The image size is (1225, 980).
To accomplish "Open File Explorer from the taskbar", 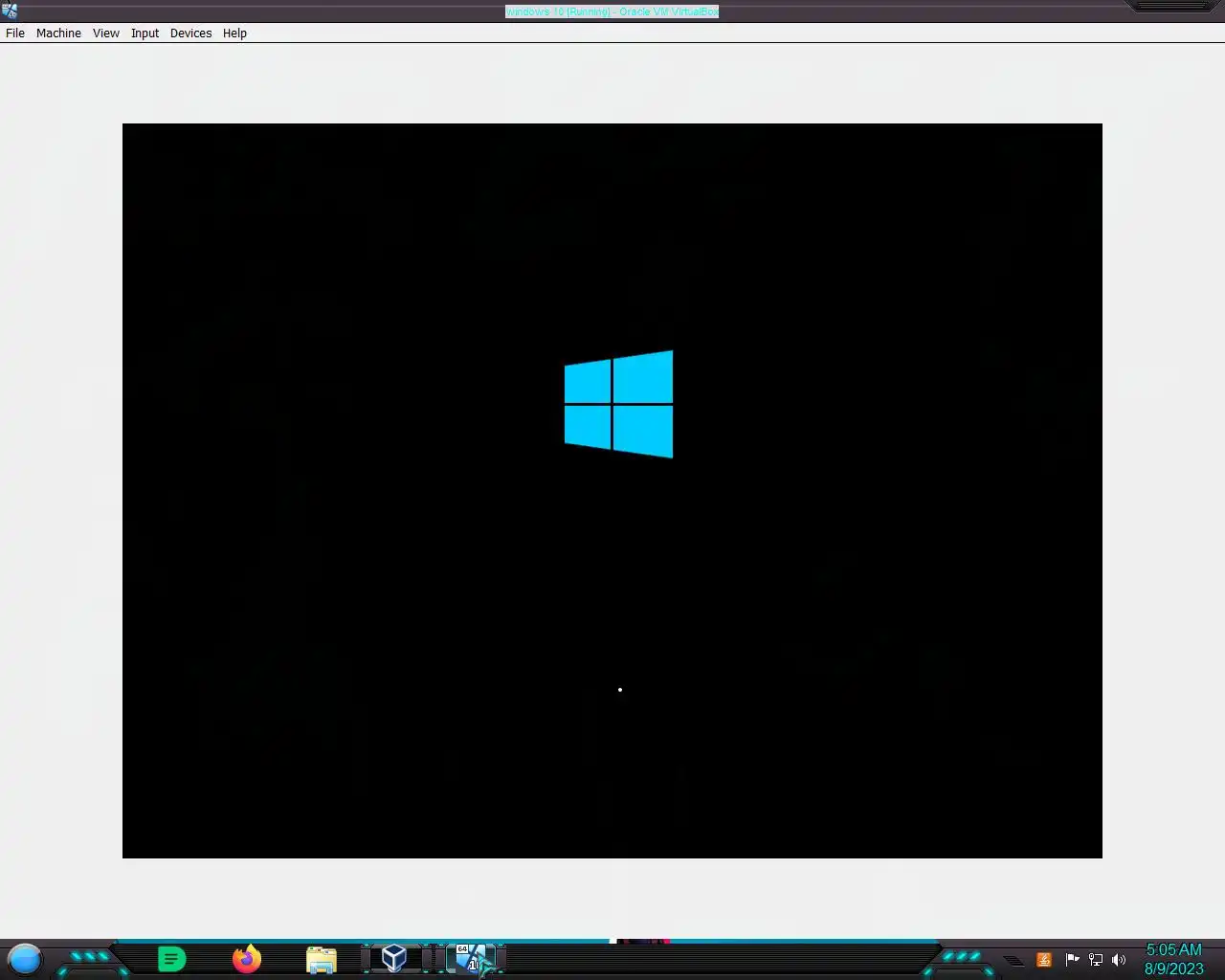I will click(322, 959).
